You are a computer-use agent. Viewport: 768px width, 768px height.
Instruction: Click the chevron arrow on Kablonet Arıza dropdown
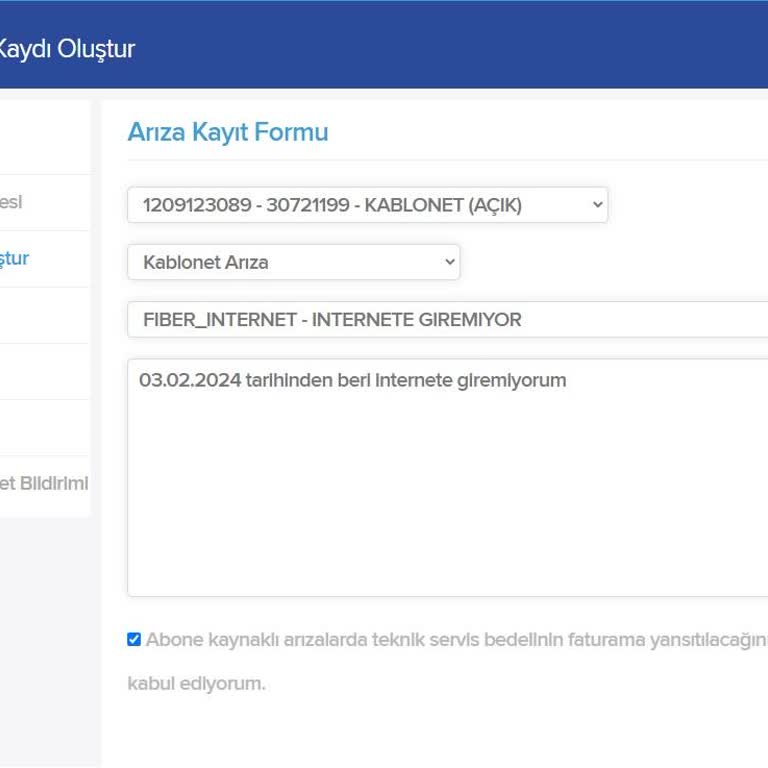click(x=449, y=262)
